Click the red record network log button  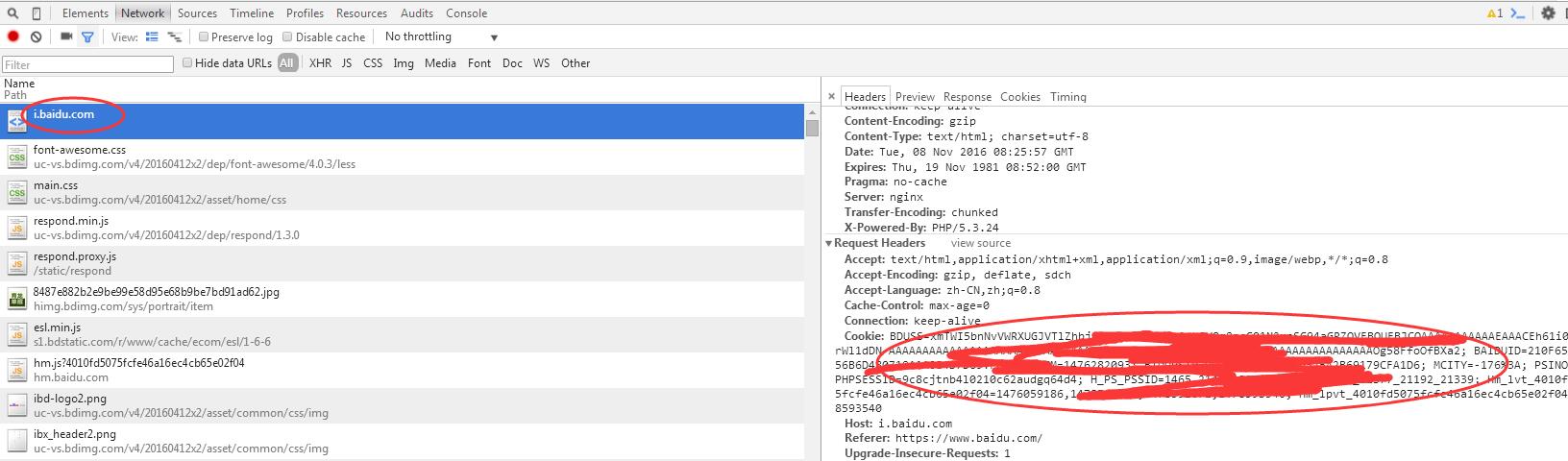[x=13, y=36]
